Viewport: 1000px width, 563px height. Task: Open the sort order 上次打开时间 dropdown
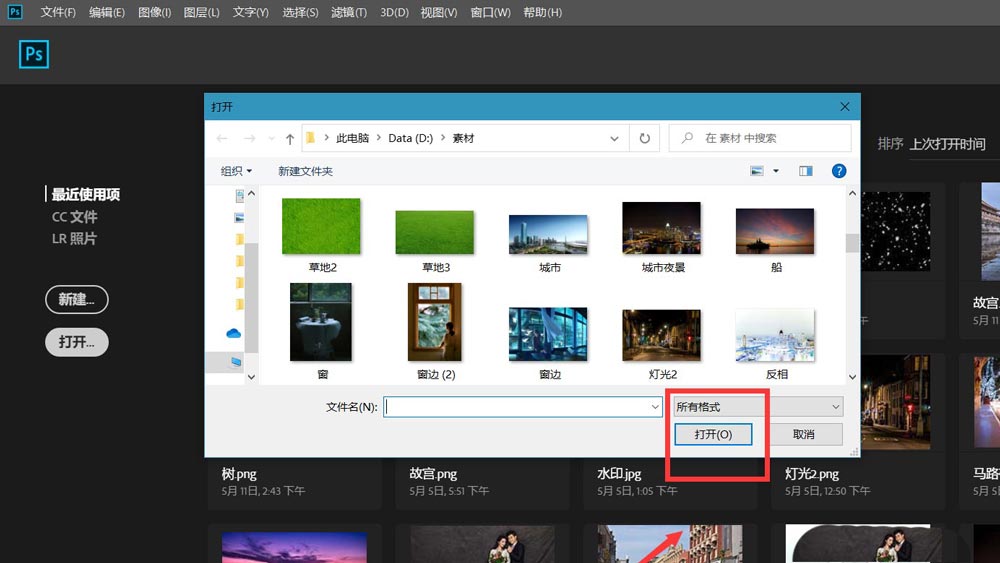(948, 144)
